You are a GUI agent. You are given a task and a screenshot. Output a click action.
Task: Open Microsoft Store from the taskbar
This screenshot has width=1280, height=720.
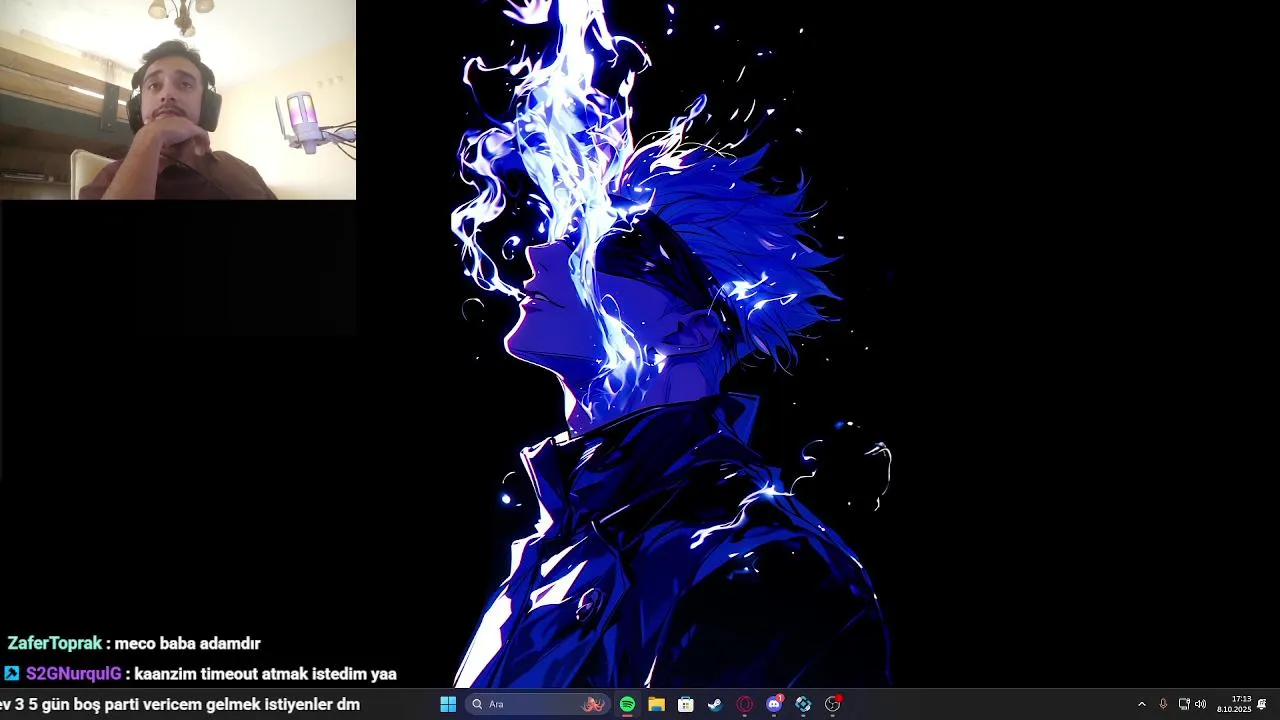(686, 704)
